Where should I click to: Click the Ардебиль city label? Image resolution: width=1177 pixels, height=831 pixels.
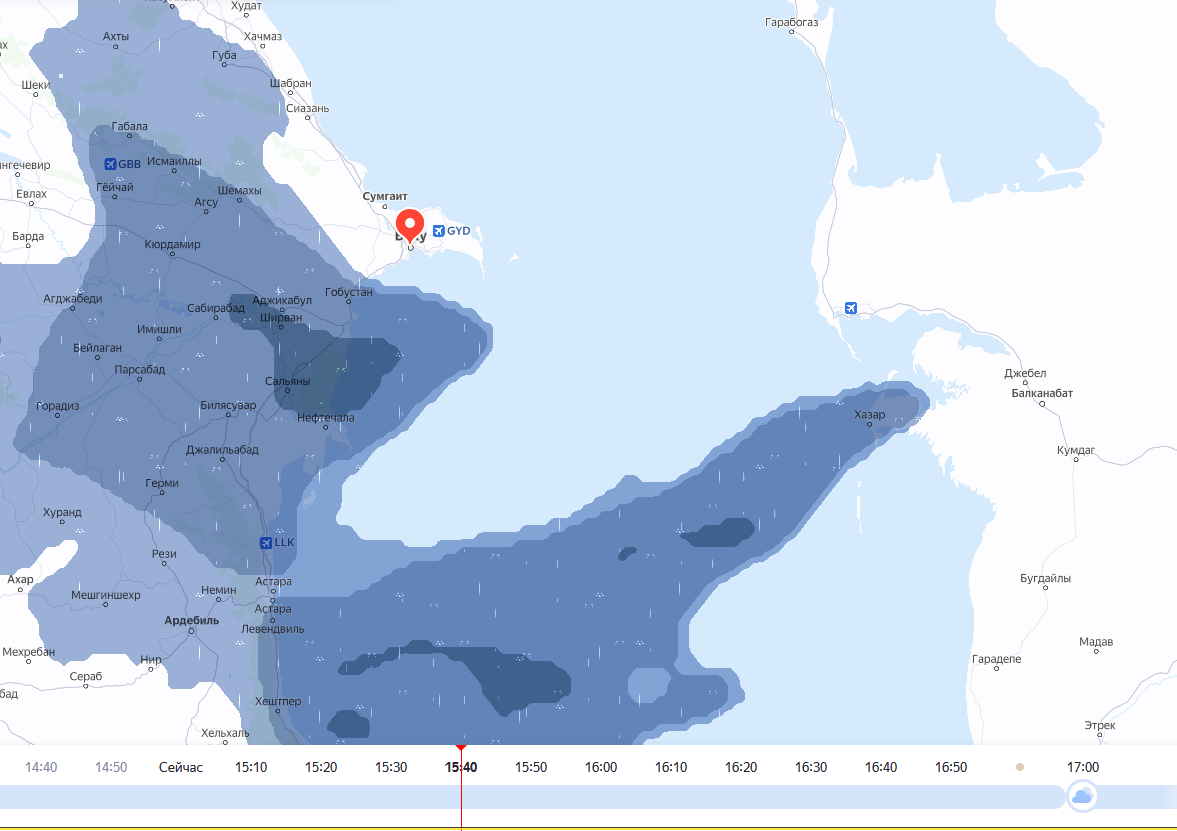191,620
